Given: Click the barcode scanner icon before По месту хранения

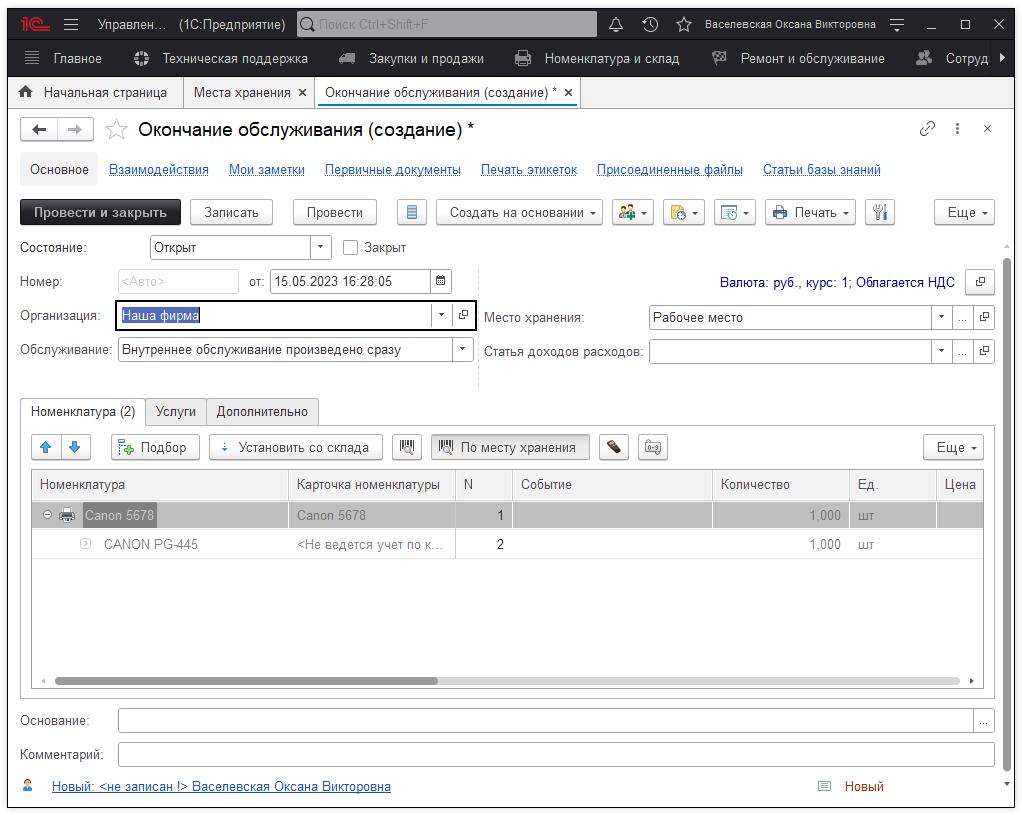Looking at the screenshot, I should pyautogui.click(x=406, y=447).
